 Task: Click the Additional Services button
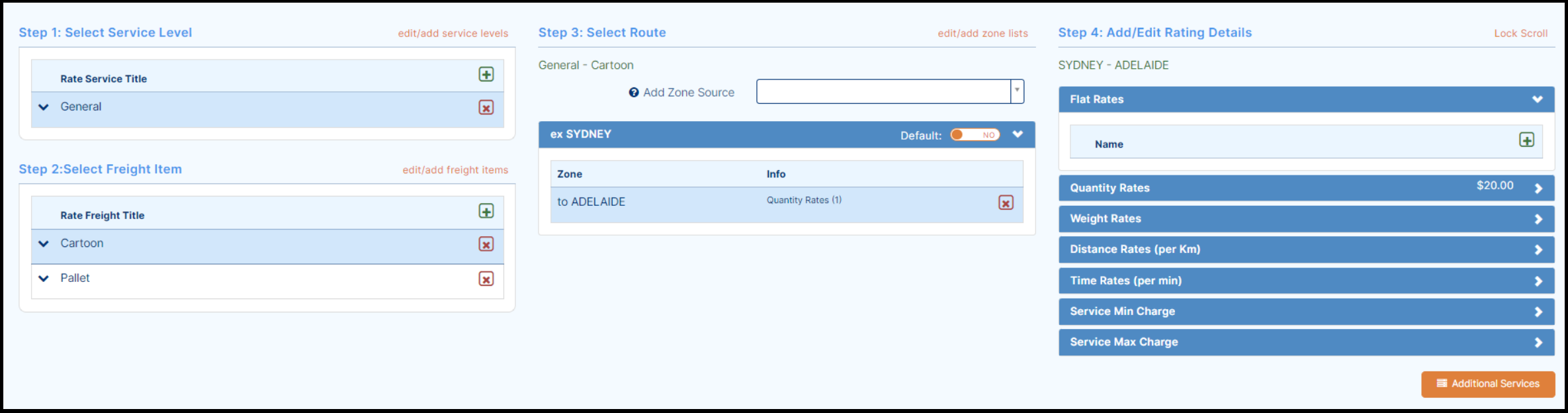[x=1488, y=384]
